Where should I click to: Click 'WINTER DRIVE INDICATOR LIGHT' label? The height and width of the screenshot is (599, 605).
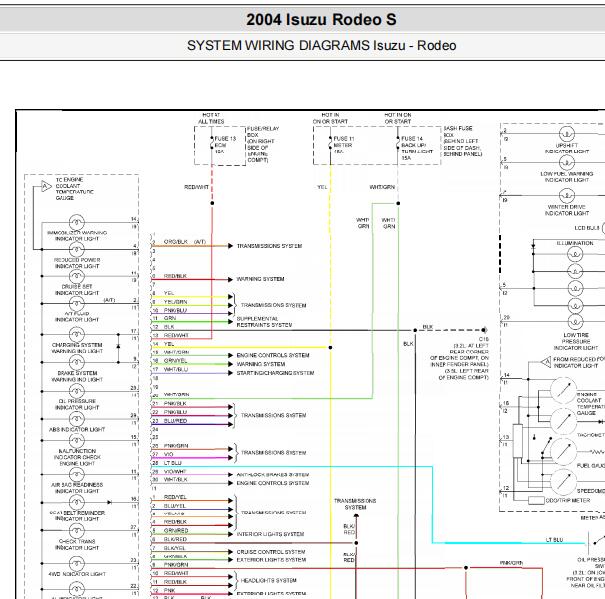(x=567, y=210)
